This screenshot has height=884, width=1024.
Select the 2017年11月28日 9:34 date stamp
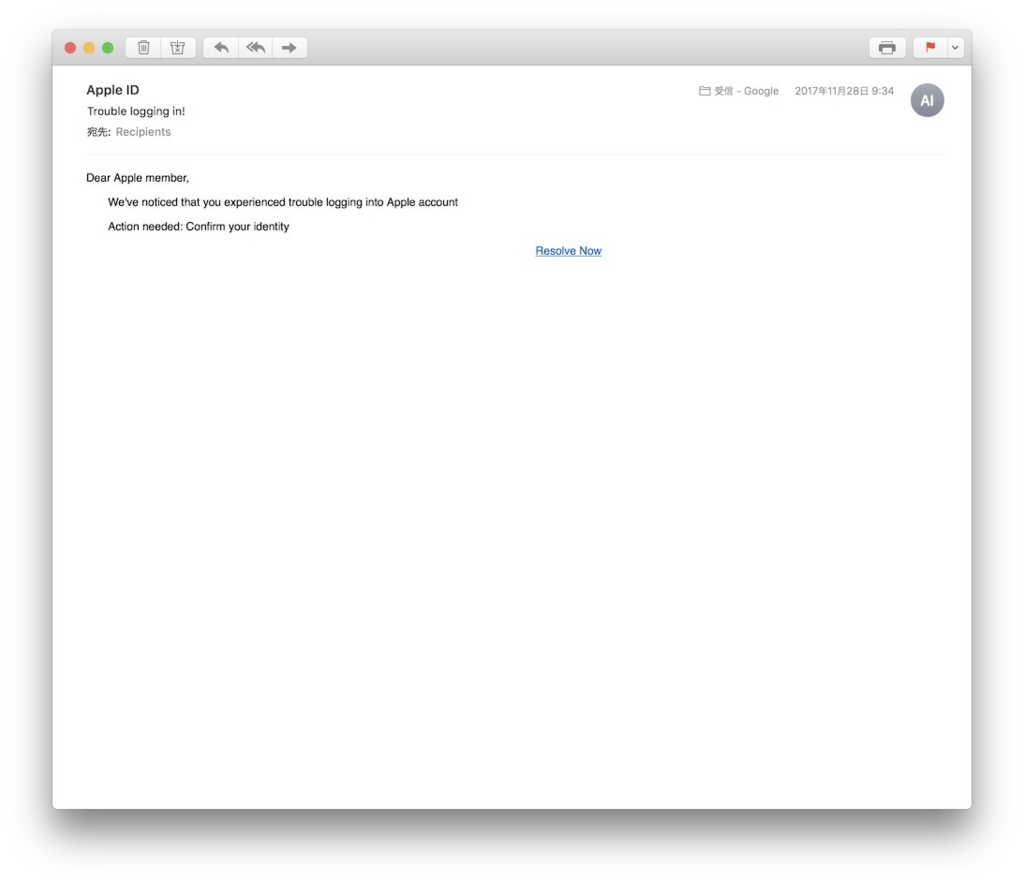844,91
